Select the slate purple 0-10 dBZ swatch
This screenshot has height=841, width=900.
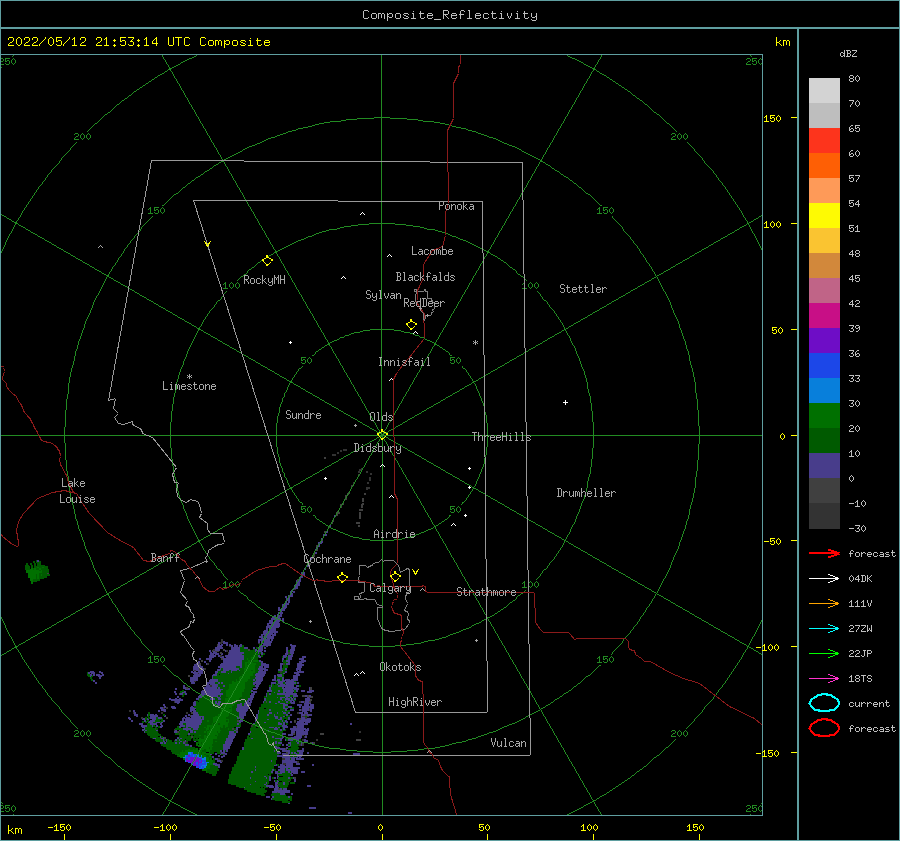[x=824, y=466]
